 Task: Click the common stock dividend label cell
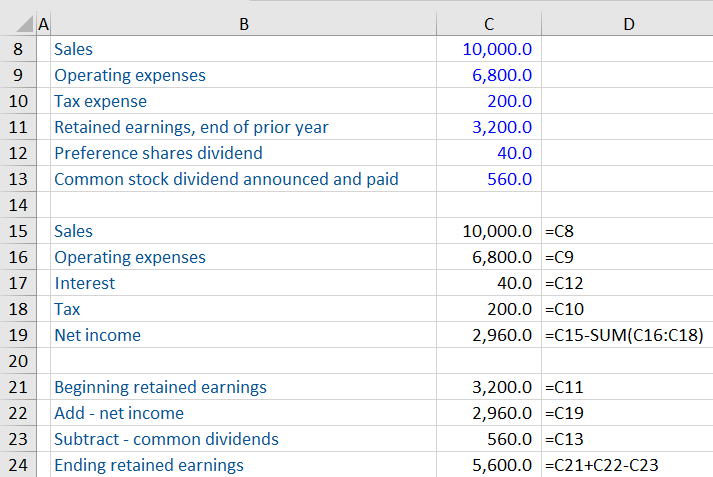pos(226,179)
